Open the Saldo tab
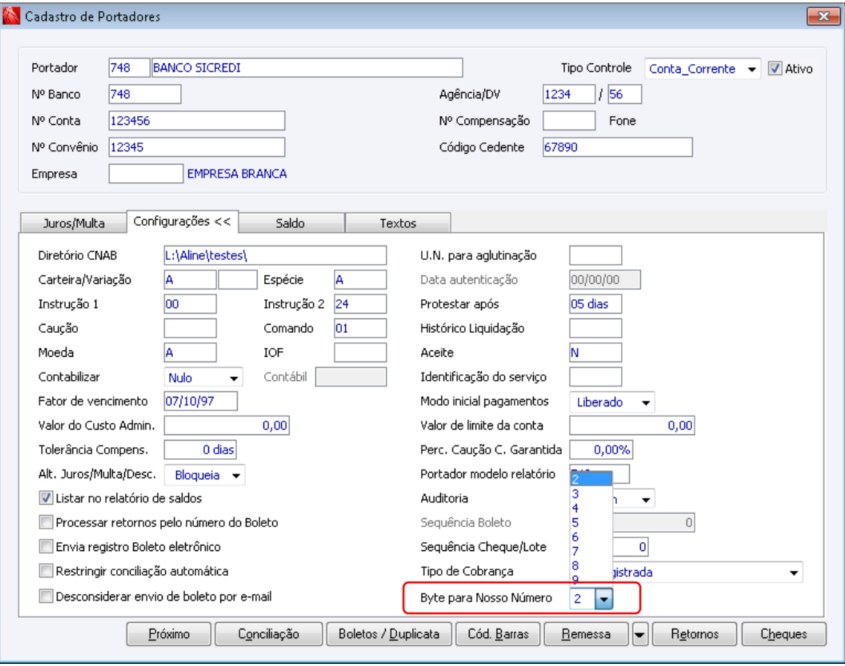Viewport: 845px width, 666px height. [x=290, y=223]
